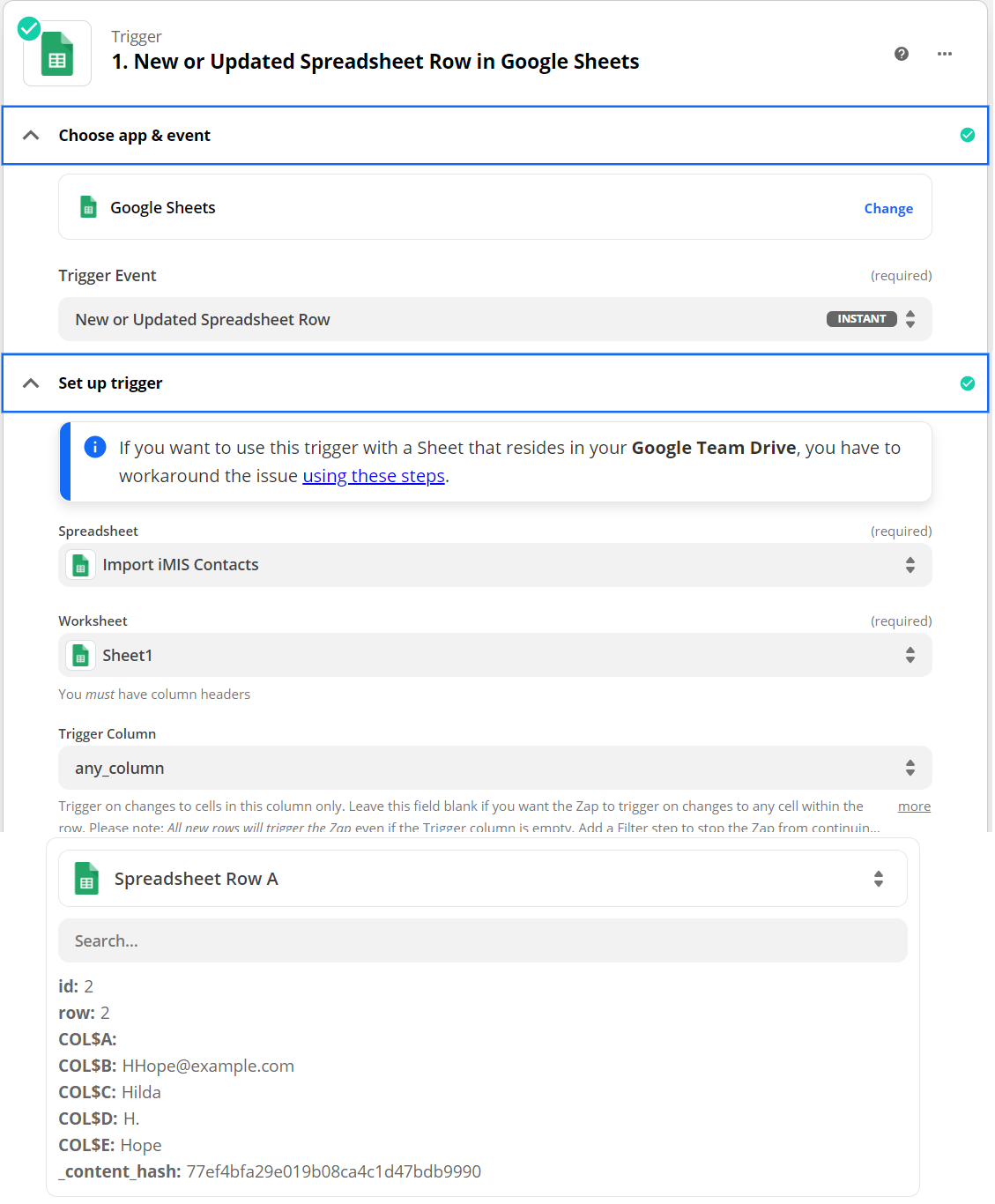Viewport: 995px width, 1204px height.
Task: Click the sheet icon beside Sheet1
Action: point(80,656)
